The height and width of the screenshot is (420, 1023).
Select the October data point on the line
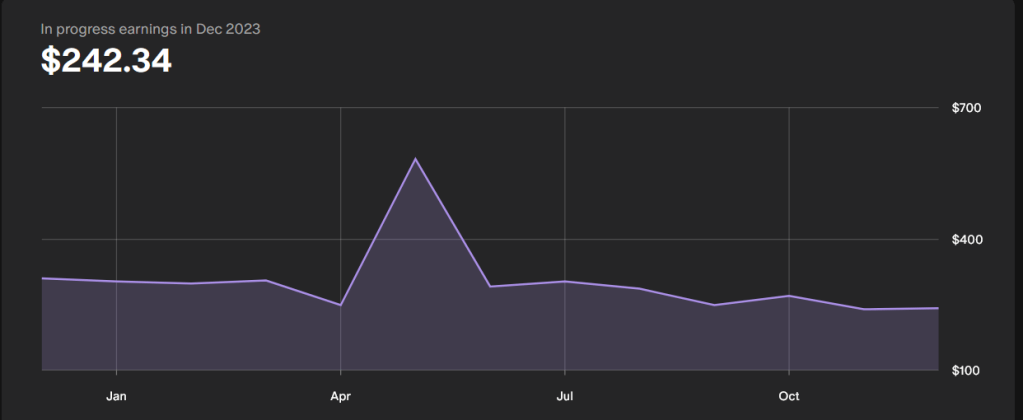789,296
